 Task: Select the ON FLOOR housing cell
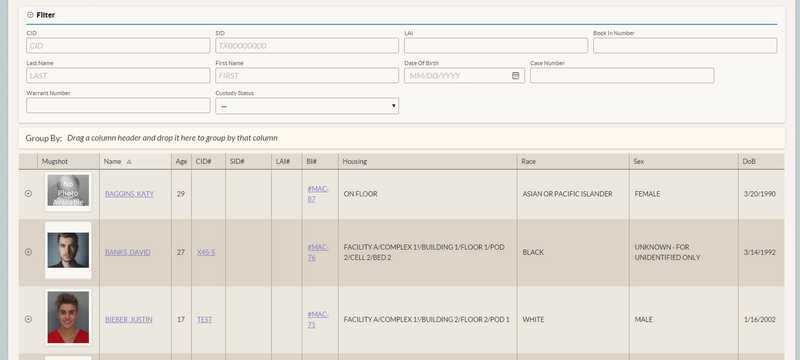(x=427, y=194)
